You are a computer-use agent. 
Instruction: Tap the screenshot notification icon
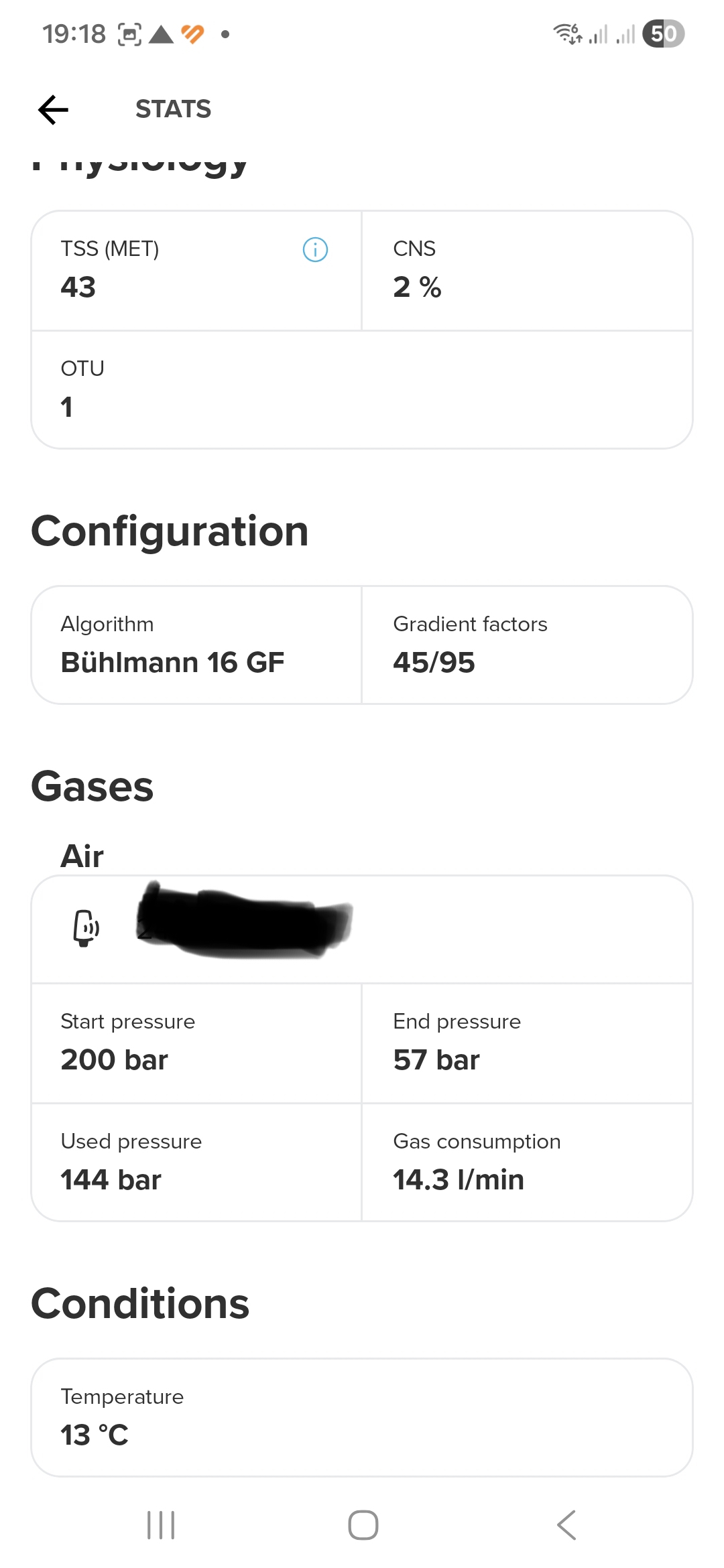coord(129,34)
